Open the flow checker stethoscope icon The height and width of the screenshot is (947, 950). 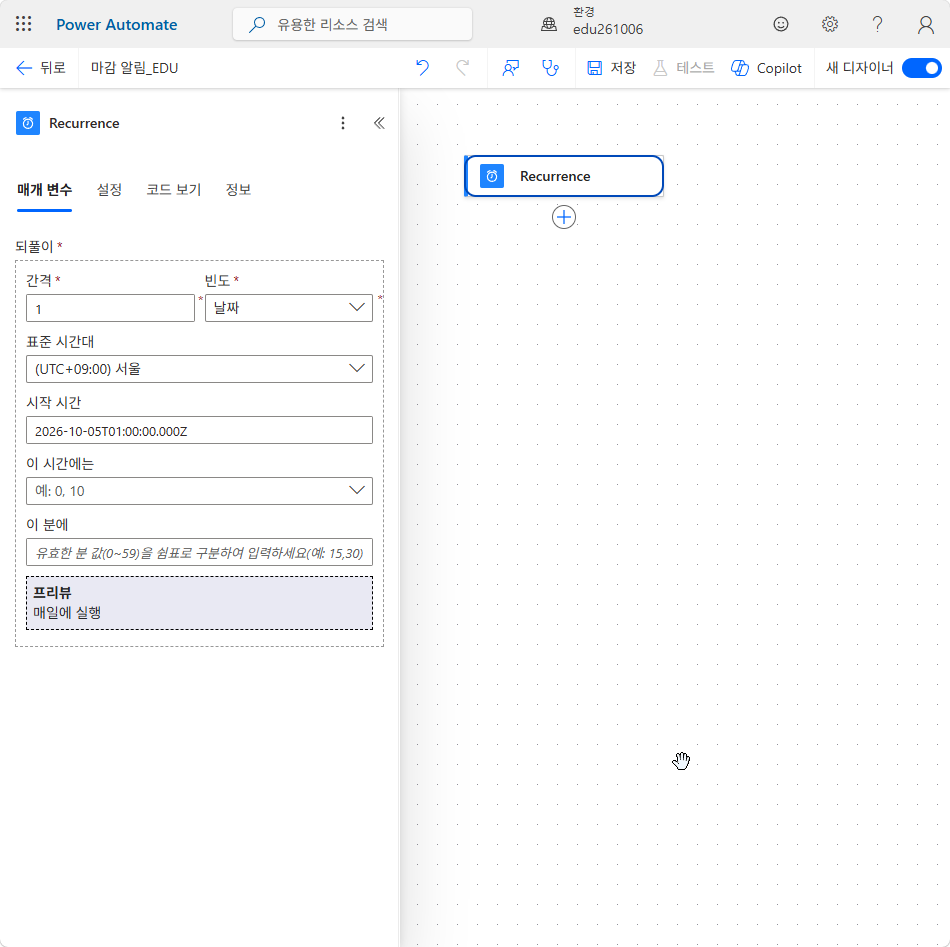(x=550, y=68)
